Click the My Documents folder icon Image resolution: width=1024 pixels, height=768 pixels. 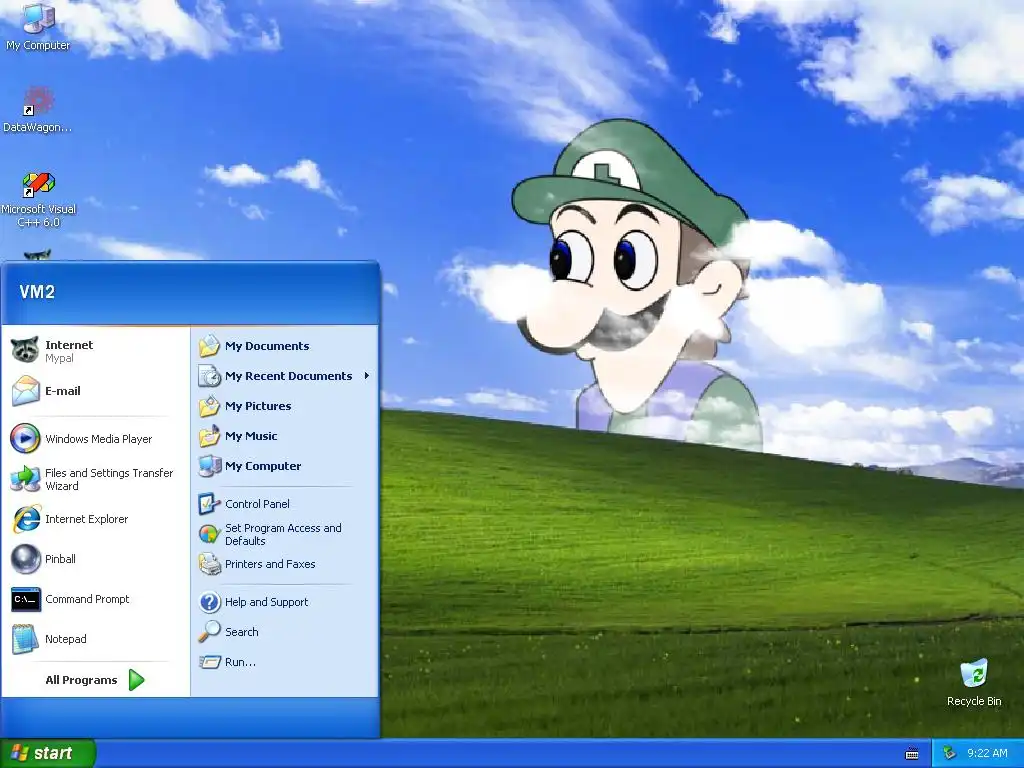(209, 345)
